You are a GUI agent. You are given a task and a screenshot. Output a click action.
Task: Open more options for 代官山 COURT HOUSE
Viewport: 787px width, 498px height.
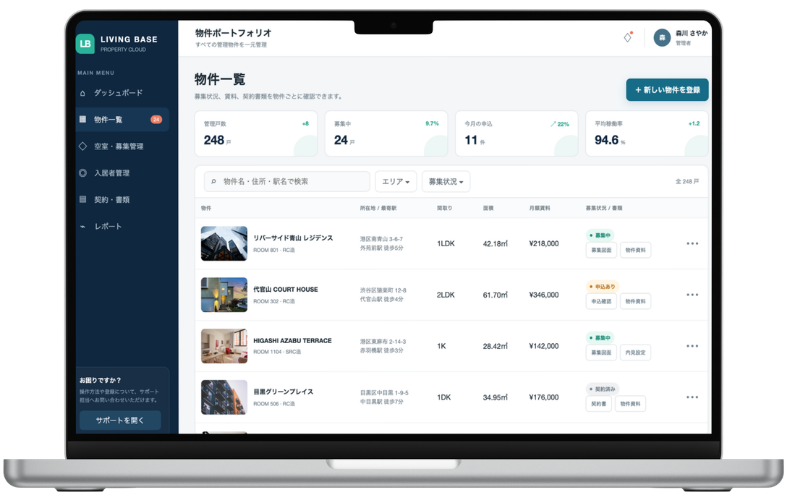692,295
